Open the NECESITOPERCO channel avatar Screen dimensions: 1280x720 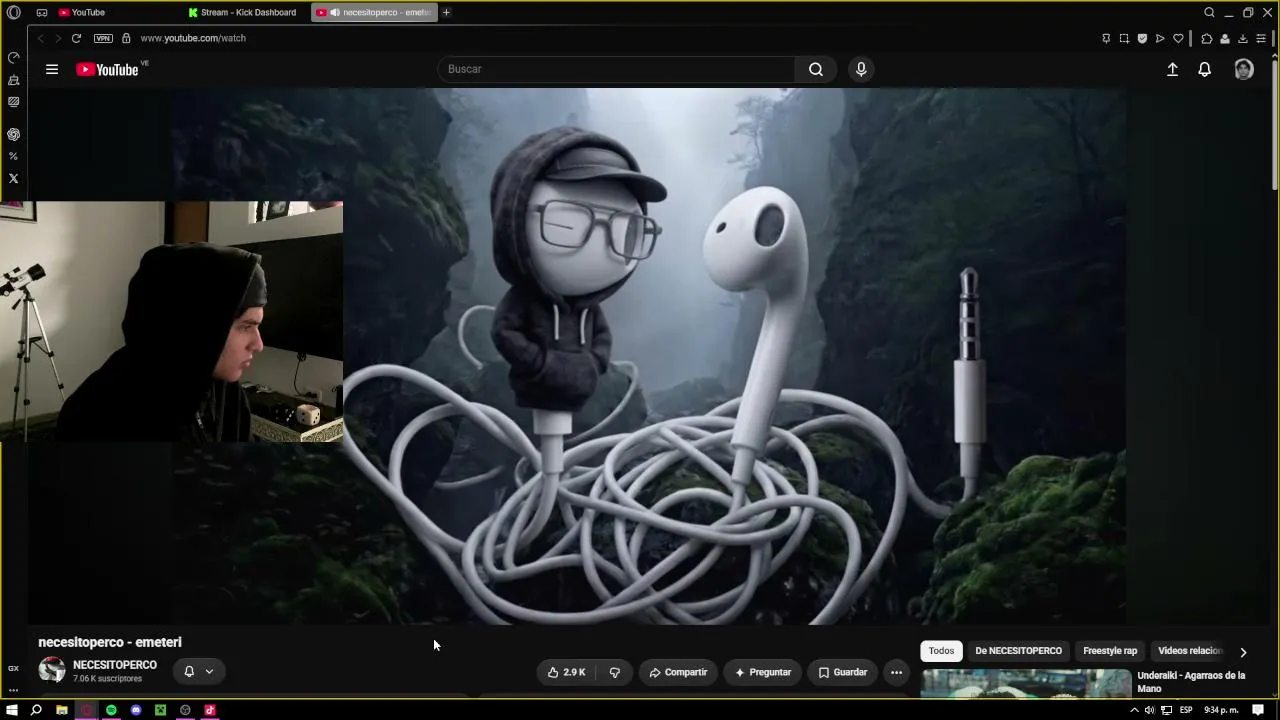(52, 670)
